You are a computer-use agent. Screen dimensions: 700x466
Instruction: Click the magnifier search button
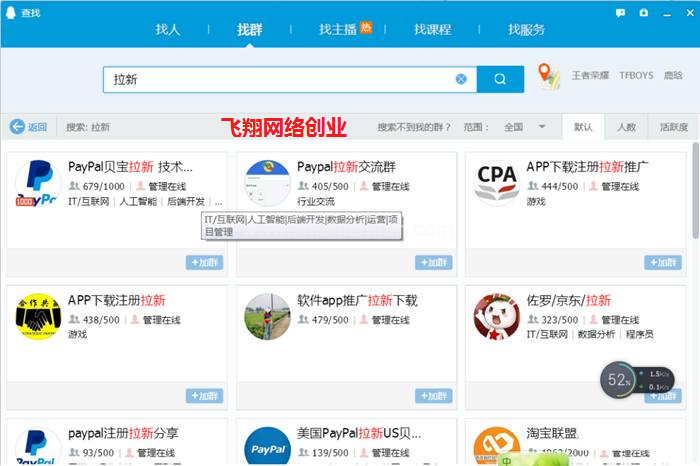(x=500, y=79)
